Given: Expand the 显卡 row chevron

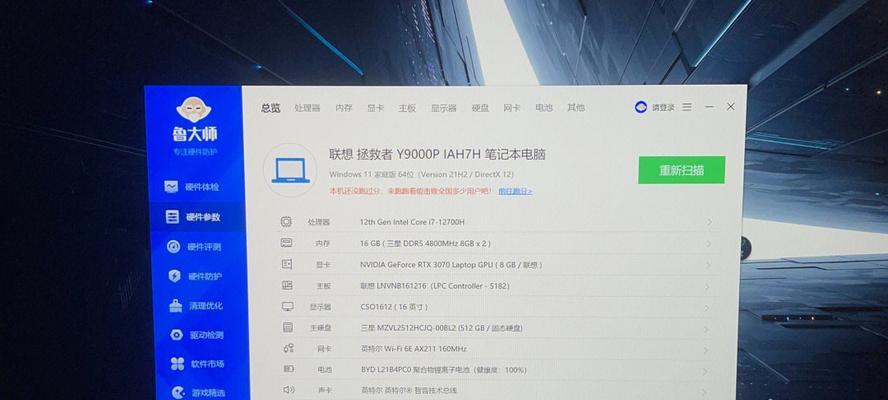Looking at the screenshot, I should coord(708,265).
